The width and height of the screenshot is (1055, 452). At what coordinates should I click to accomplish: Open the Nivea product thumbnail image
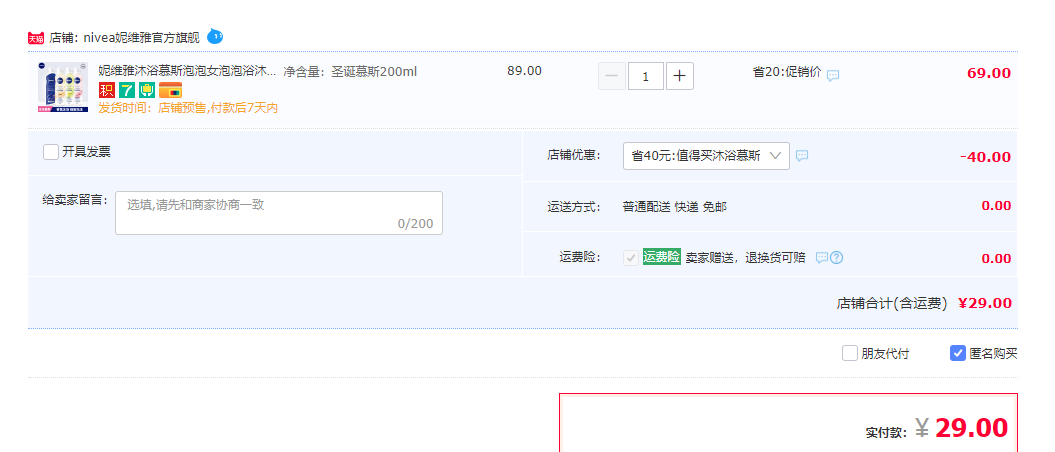point(63,87)
